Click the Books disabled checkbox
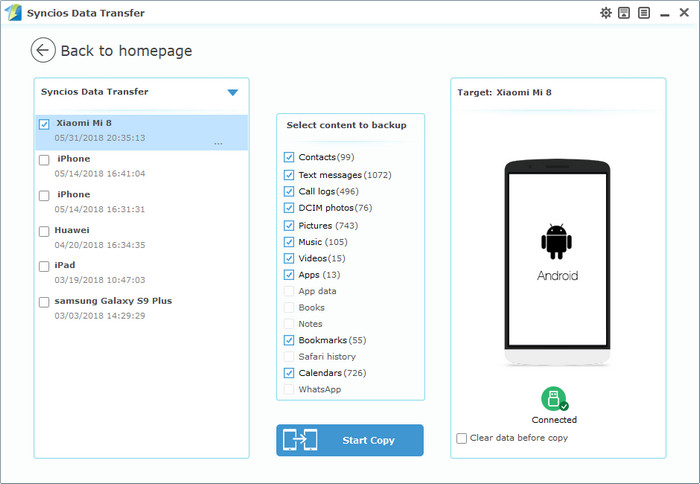The height and width of the screenshot is (484, 700). pos(289,308)
